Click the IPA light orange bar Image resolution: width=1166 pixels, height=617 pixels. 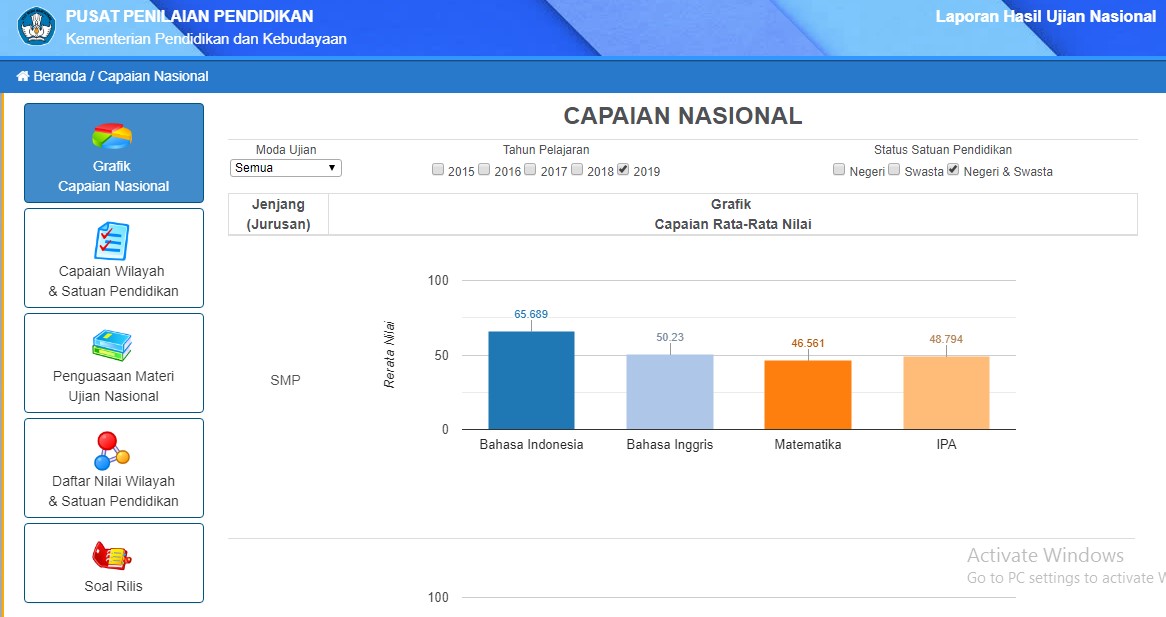[x=946, y=393]
